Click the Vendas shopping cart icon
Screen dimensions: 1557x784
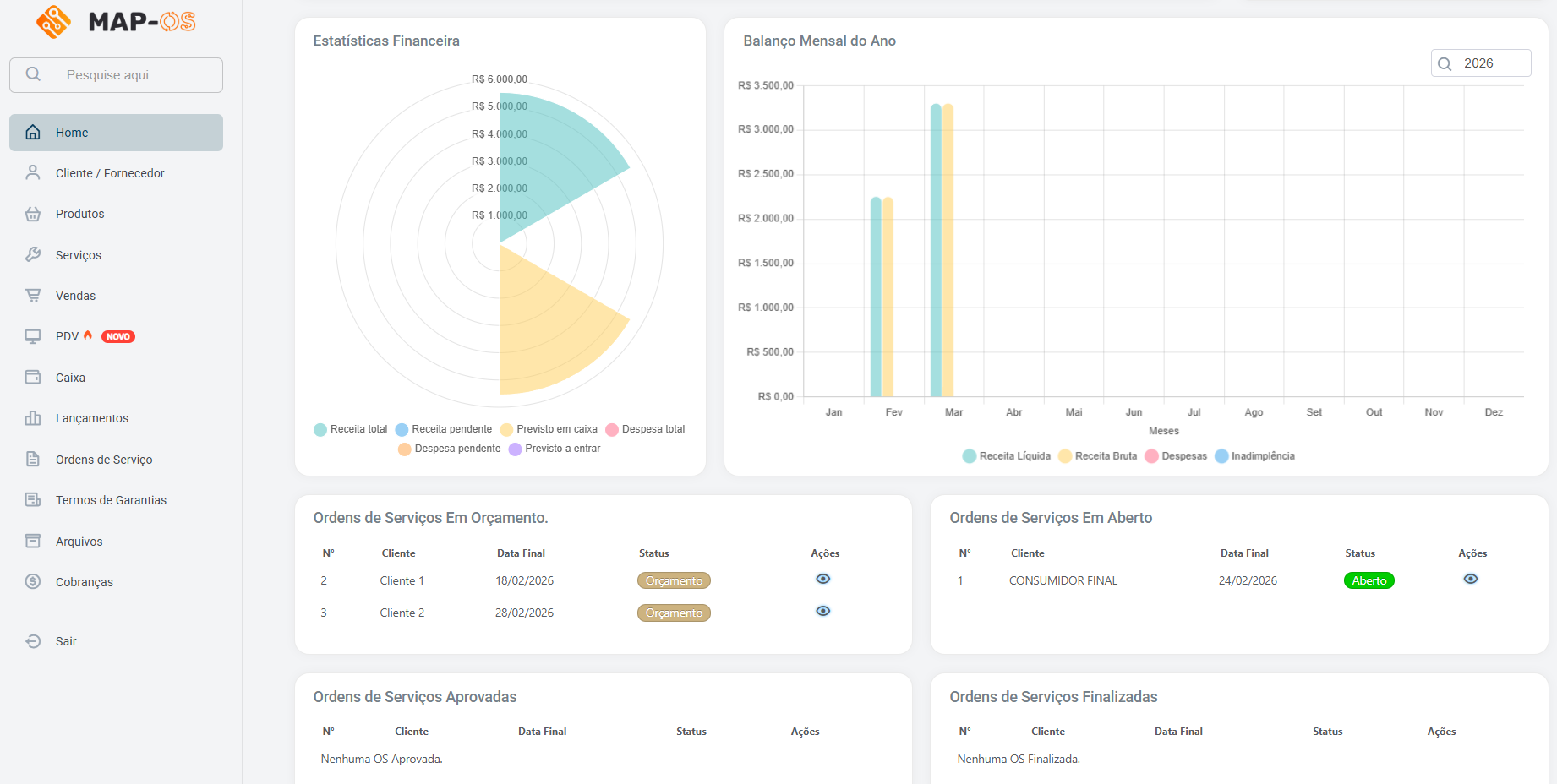click(x=33, y=296)
